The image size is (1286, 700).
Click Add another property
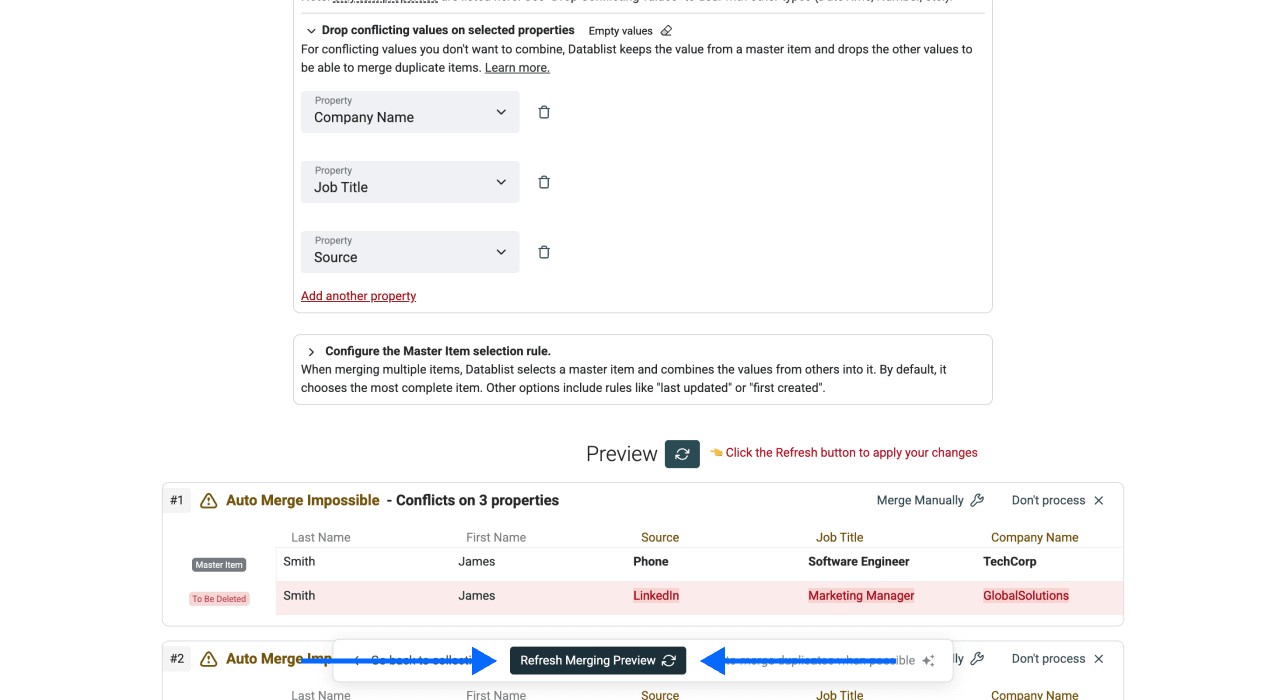pyautogui.click(x=358, y=295)
